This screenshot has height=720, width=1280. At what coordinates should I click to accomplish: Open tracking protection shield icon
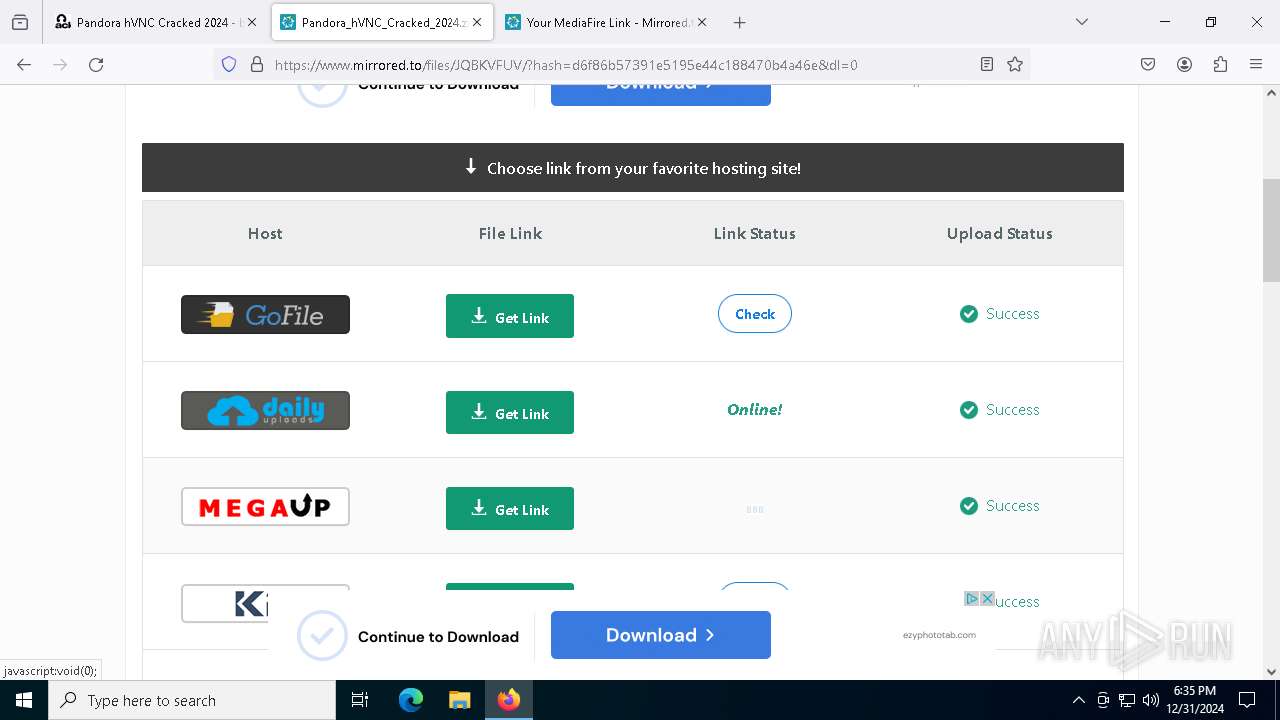(229, 64)
